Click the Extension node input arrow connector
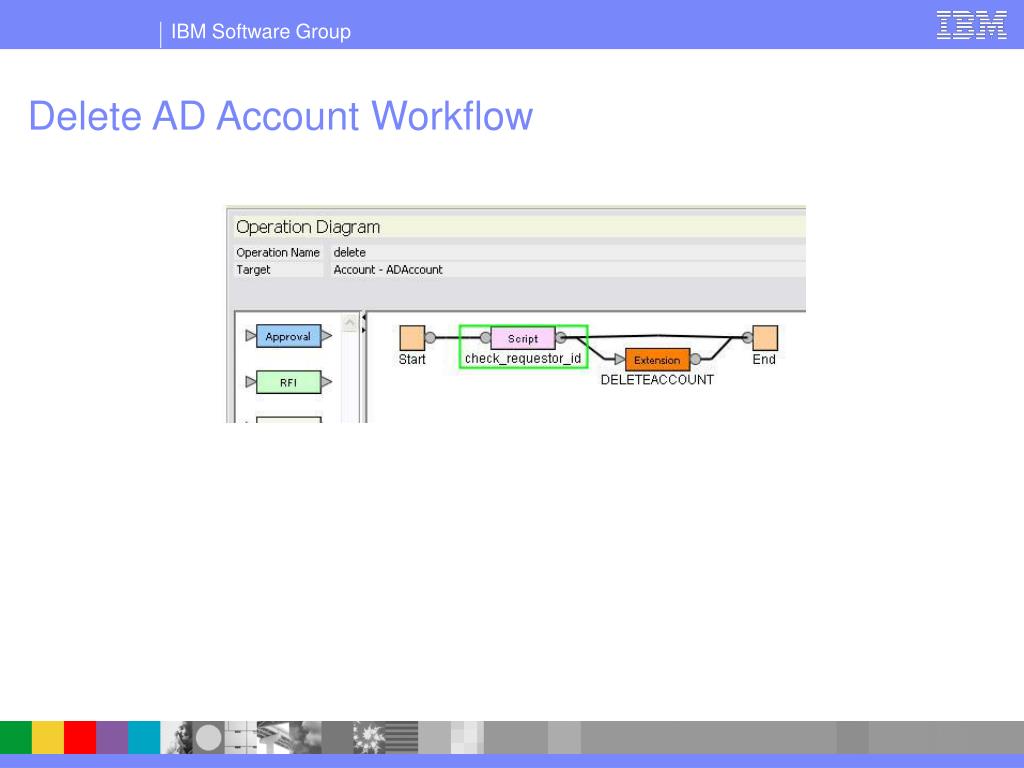This screenshot has width=1024, height=768. [619, 359]
